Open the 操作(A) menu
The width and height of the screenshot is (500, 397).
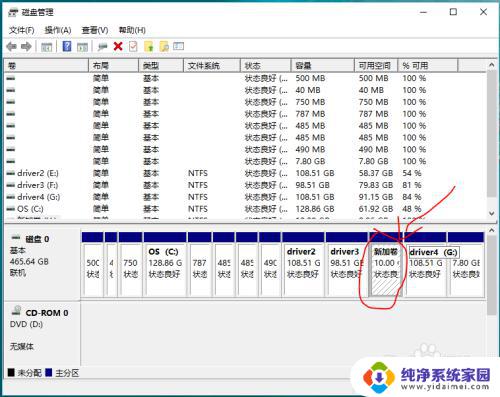click(x=58, y=30)
